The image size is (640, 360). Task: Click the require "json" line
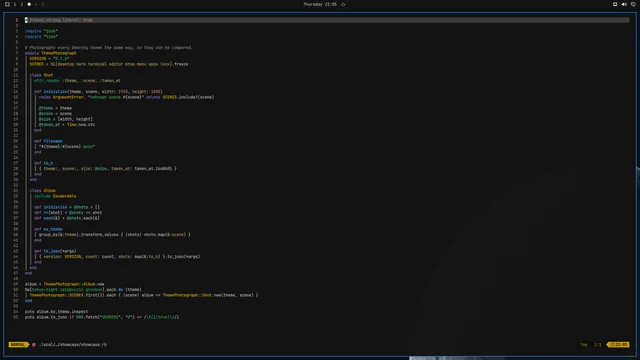[41, 31]
